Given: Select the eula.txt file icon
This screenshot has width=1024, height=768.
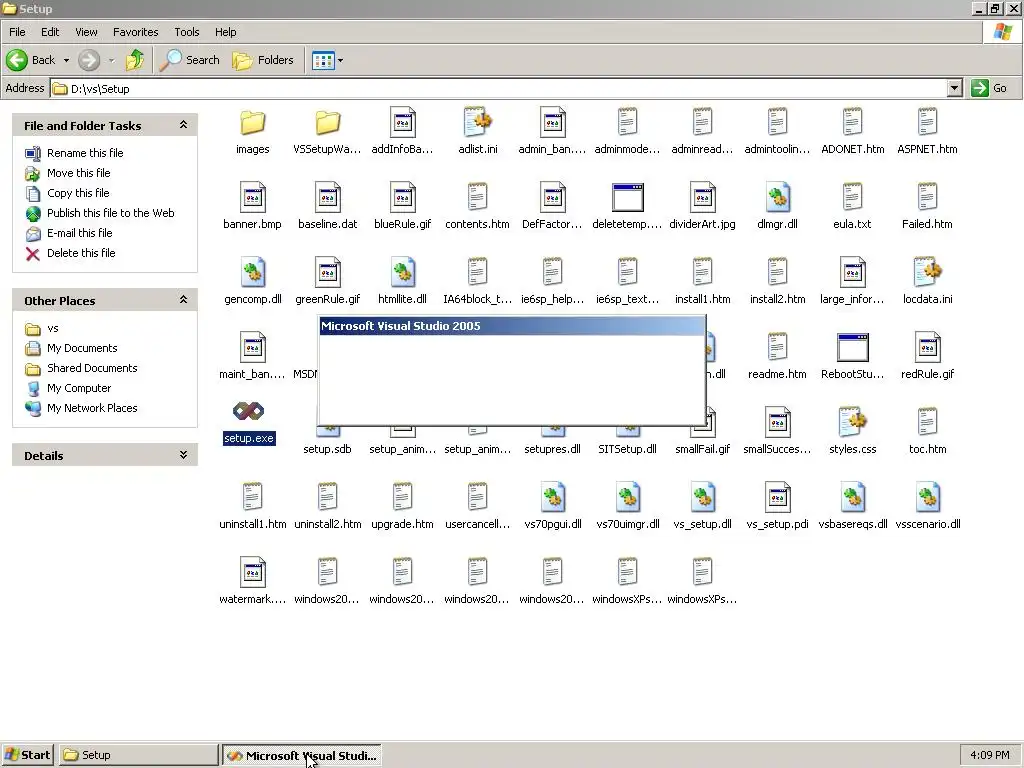Looking at the screenshot, I should pos(852,197).
